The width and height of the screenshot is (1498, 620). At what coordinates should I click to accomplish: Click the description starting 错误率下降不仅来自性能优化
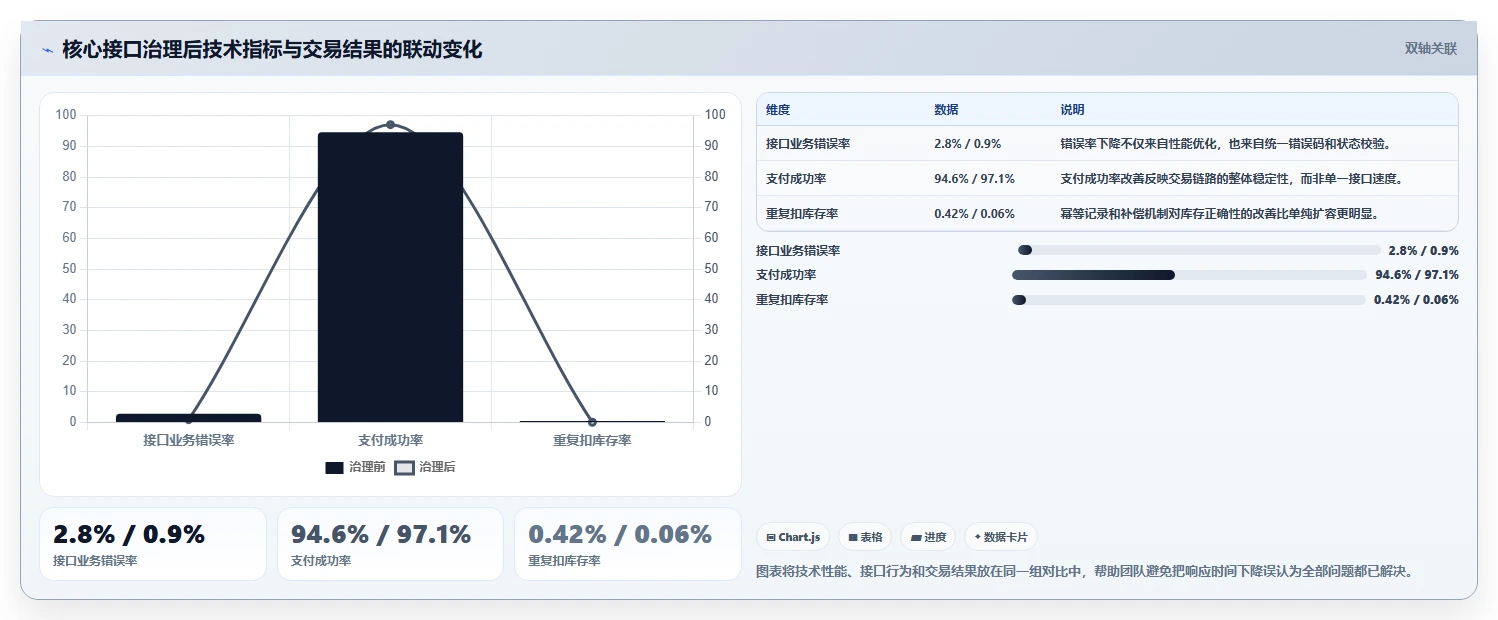click(1226, 144)
